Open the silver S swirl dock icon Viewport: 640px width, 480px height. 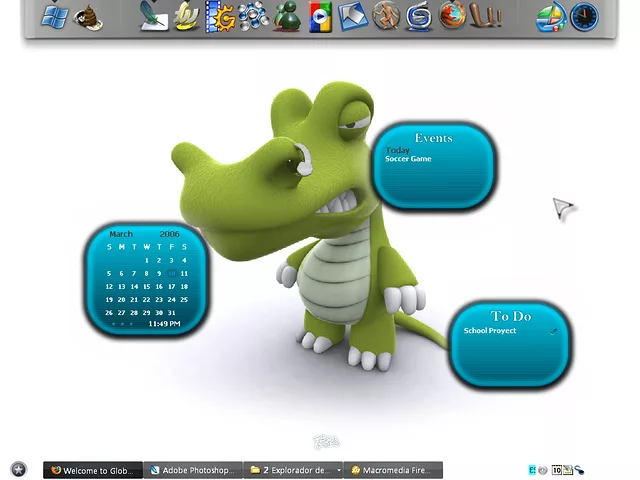click(419, 17)
